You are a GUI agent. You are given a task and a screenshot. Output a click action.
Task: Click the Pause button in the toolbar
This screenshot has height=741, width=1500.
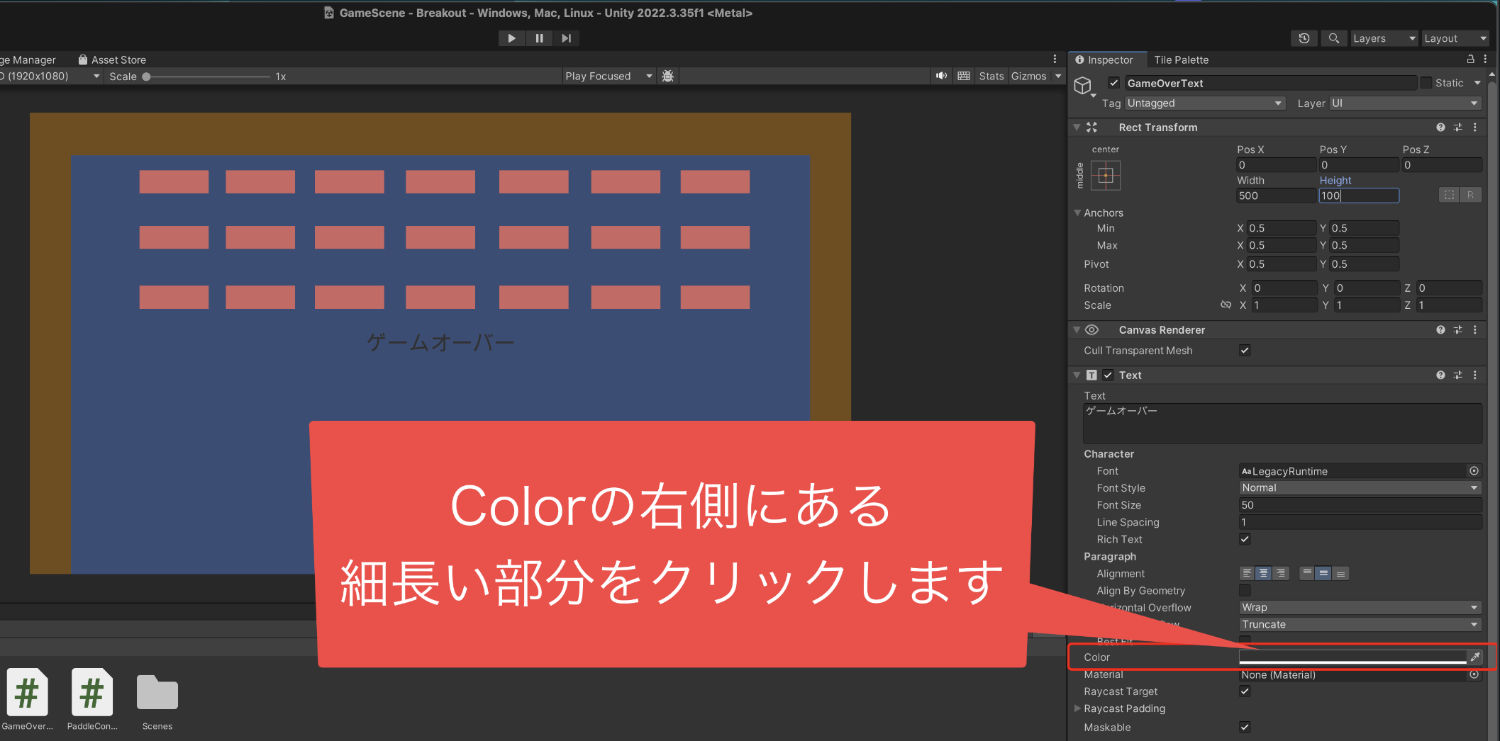539,38
